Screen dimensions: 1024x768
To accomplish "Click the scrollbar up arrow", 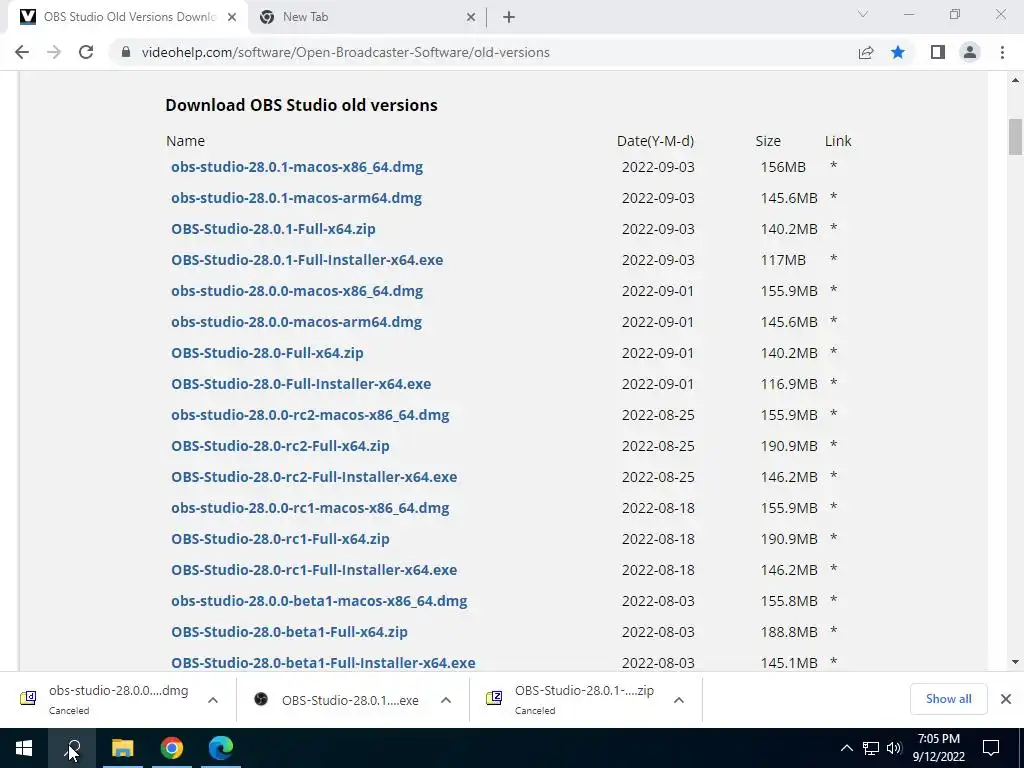I will coord(1015,80).
